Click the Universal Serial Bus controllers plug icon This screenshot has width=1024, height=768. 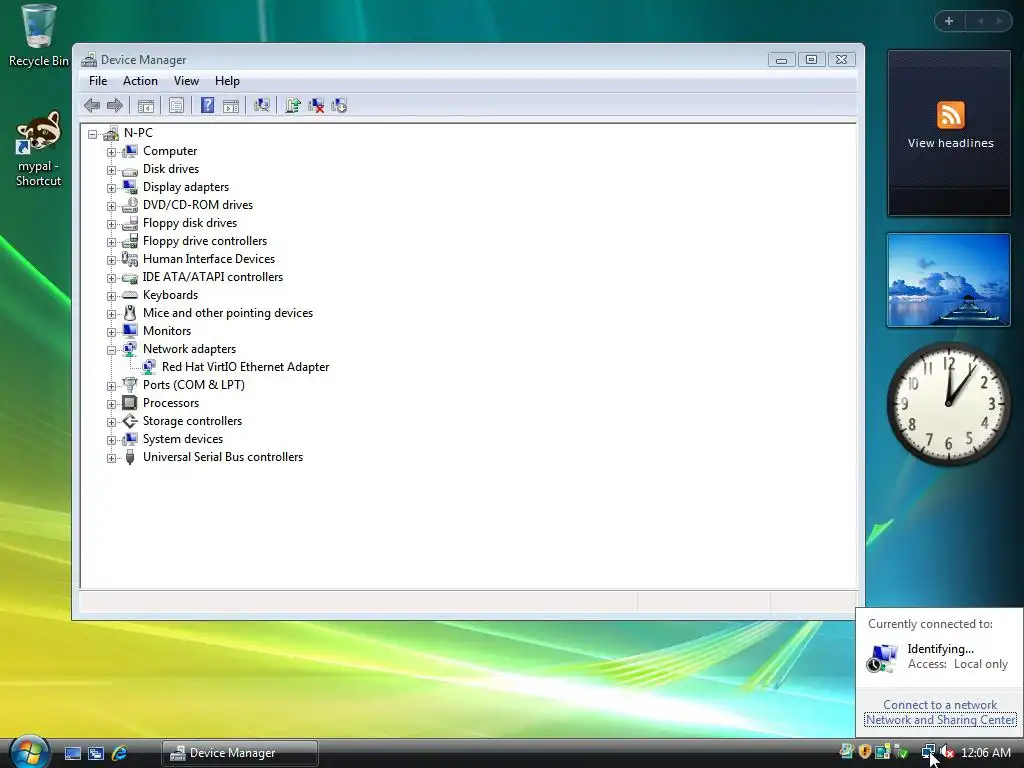[130, 457]
